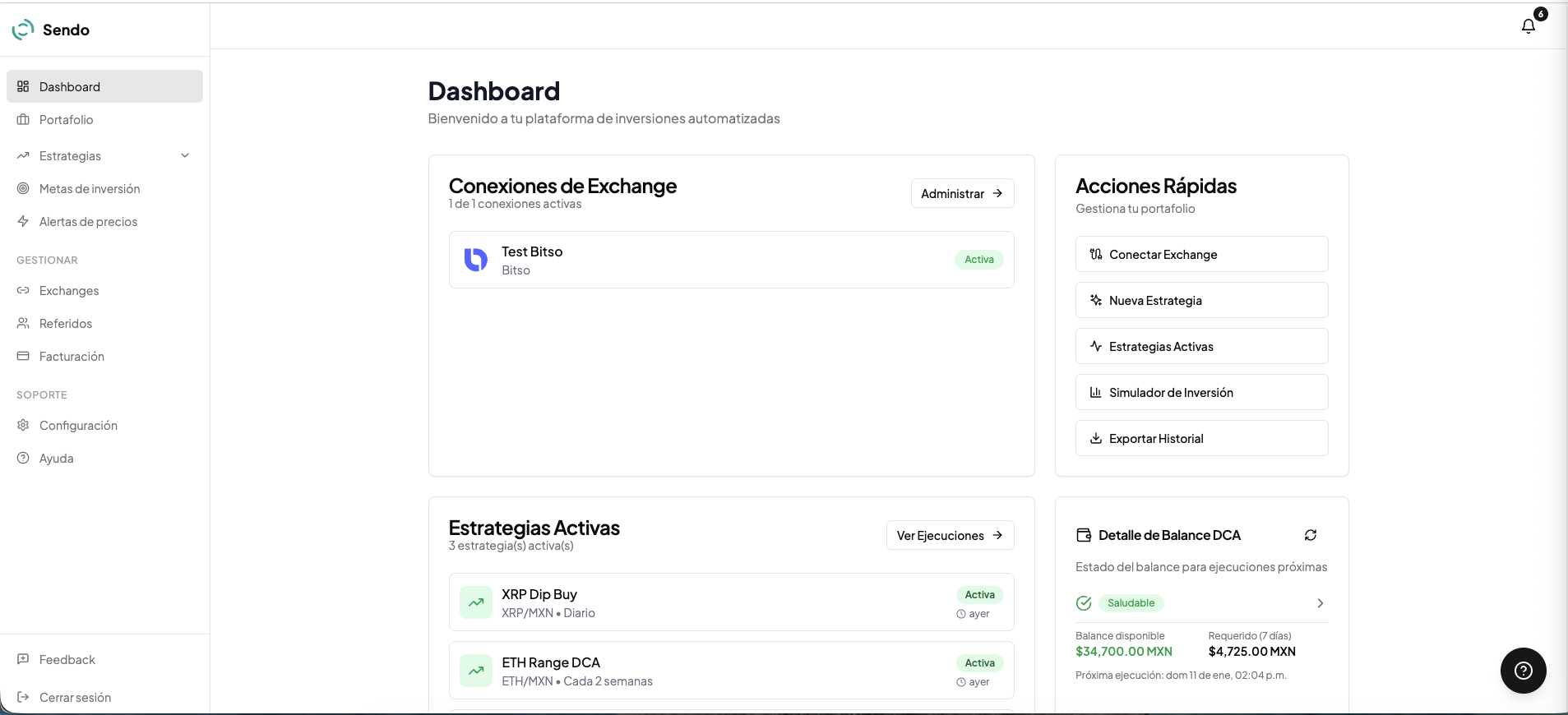Click the Alertas de precios lightning icon

tap(23, 221)
